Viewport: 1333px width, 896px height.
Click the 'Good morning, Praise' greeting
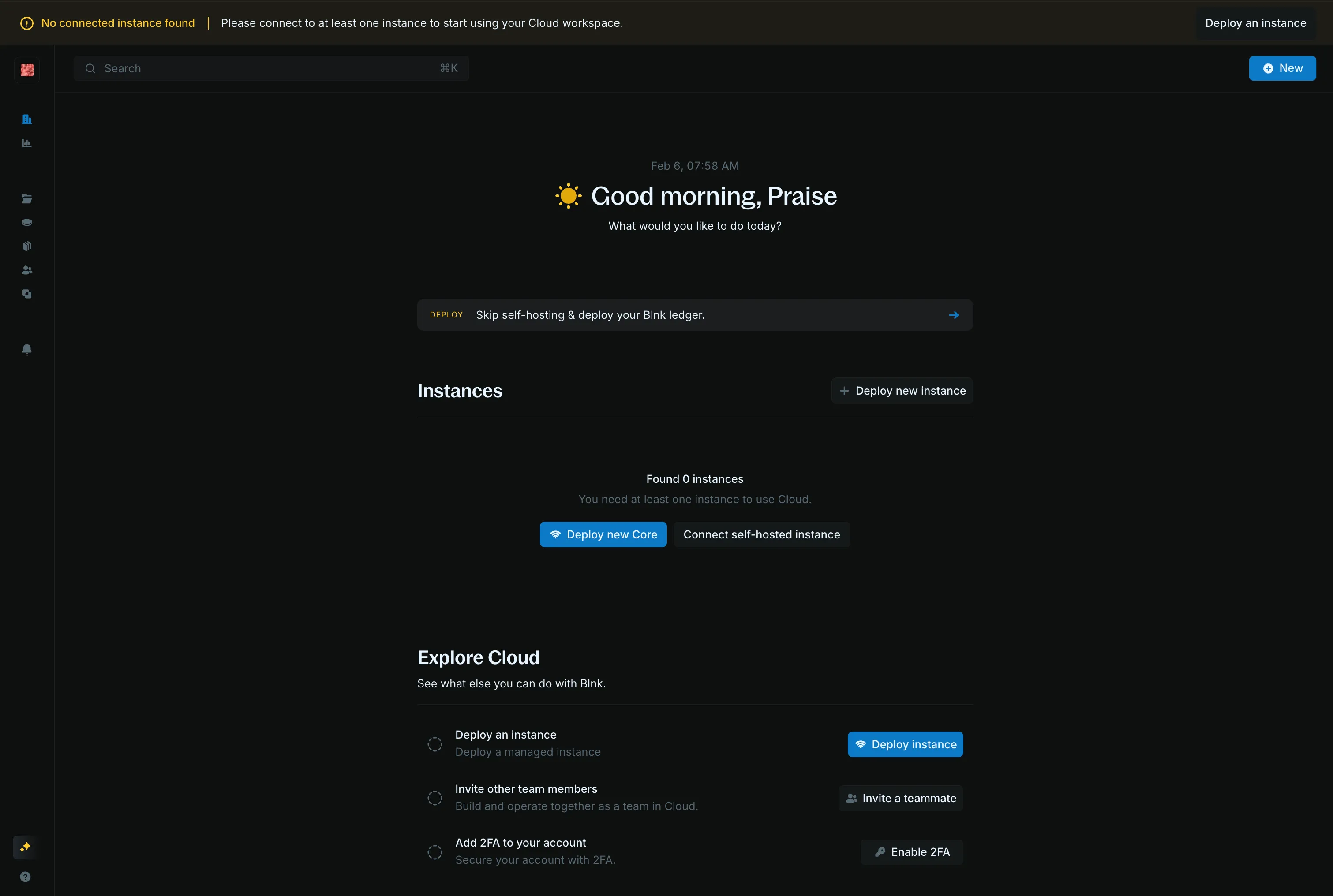(713, 196)
